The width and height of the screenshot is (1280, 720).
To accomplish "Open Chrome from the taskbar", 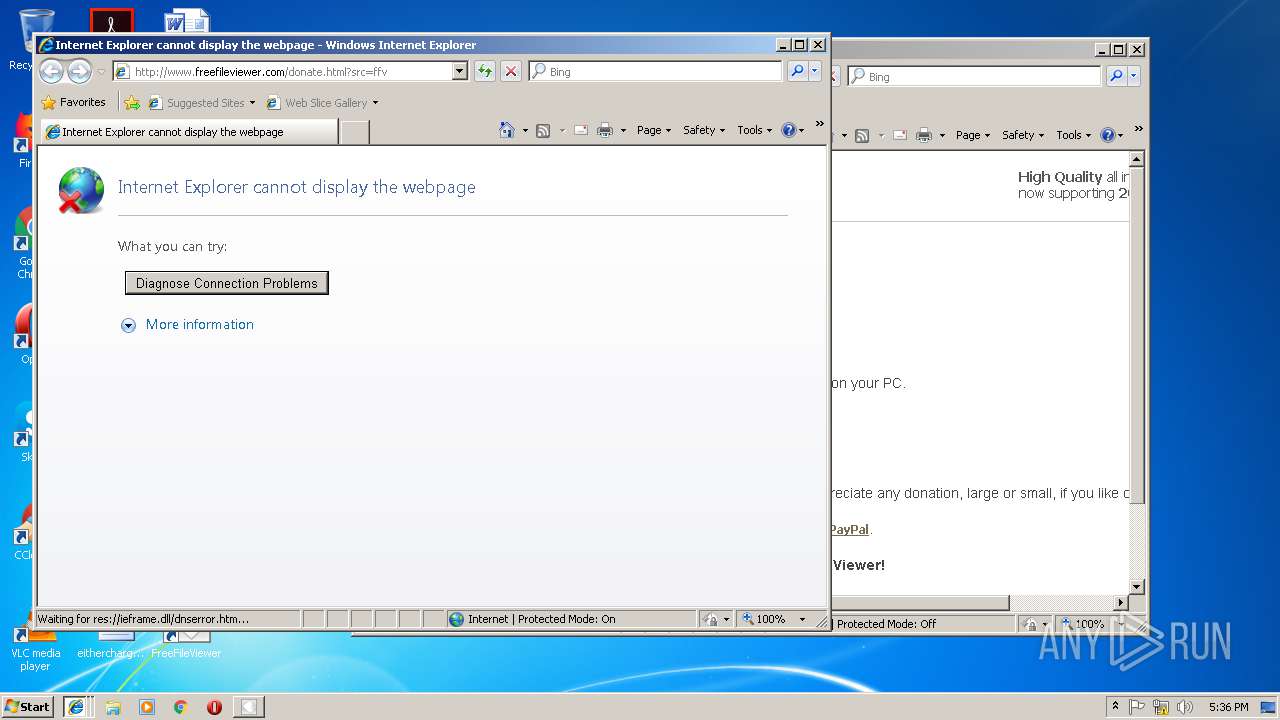I will [x=180, y=707].
